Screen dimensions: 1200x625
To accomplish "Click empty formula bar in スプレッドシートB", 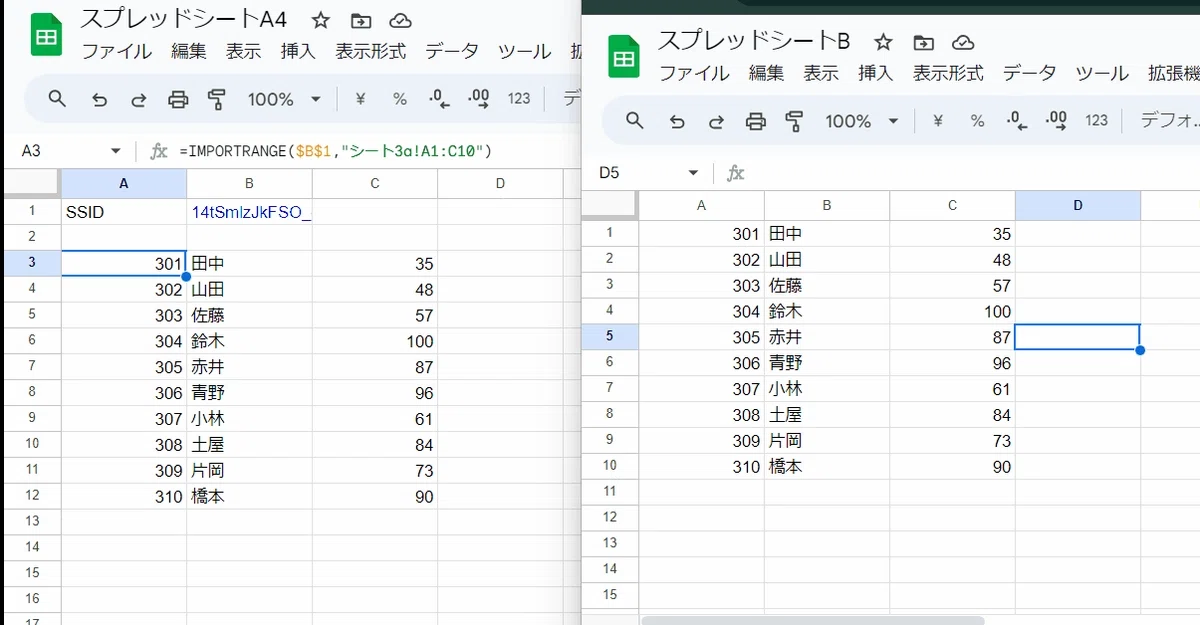I will (x=975, y=173).
